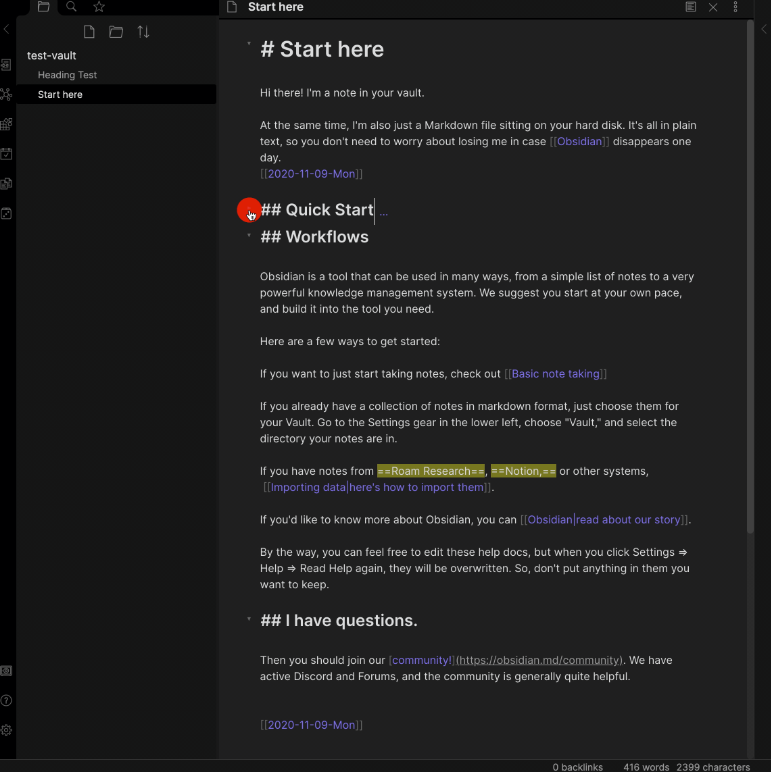Fold the Start here top heading arrow
The image size is (771, 772).
point(249,44)
